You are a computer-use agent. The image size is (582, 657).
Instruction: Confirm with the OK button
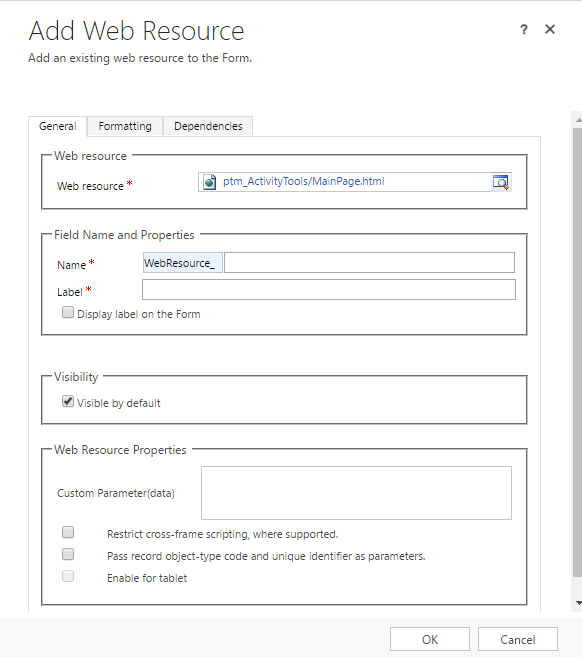click(x=430, y=639)
